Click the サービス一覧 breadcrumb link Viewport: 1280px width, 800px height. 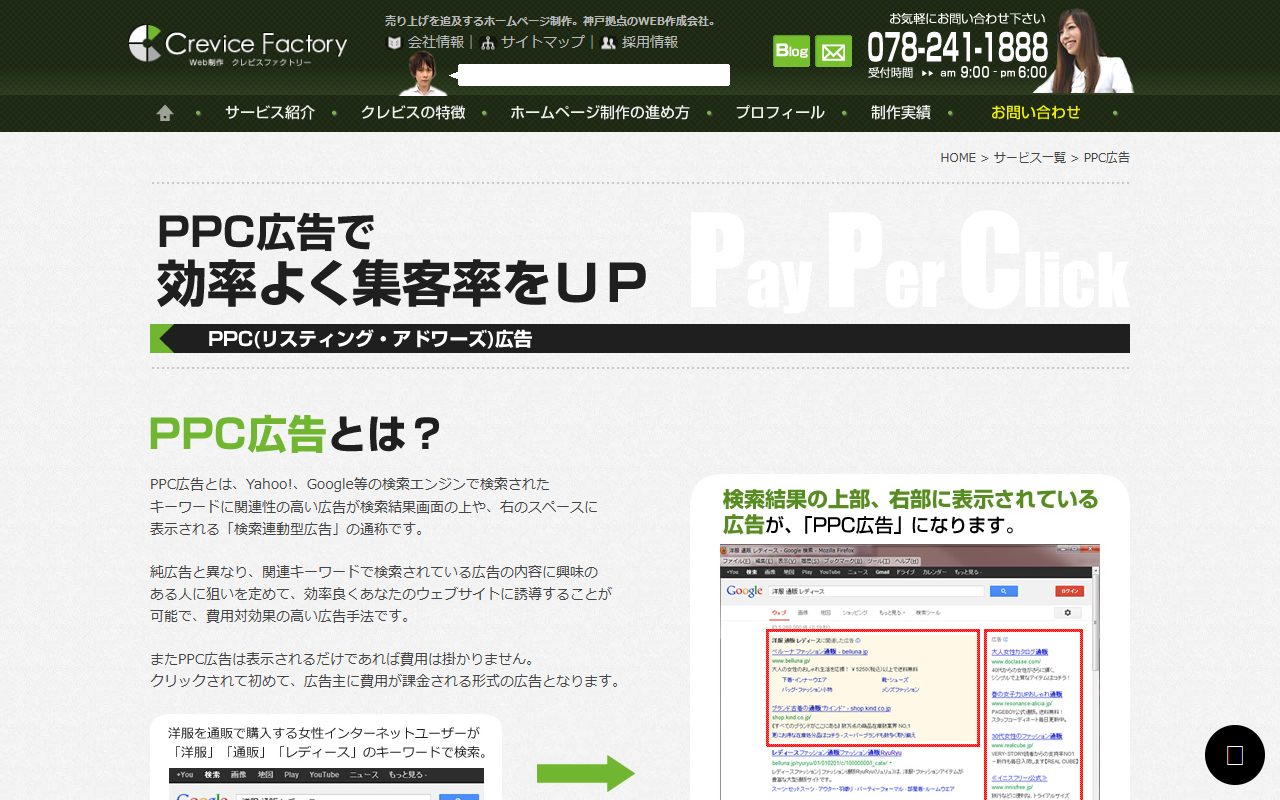pyautogui.click(x=1029, y=158)
